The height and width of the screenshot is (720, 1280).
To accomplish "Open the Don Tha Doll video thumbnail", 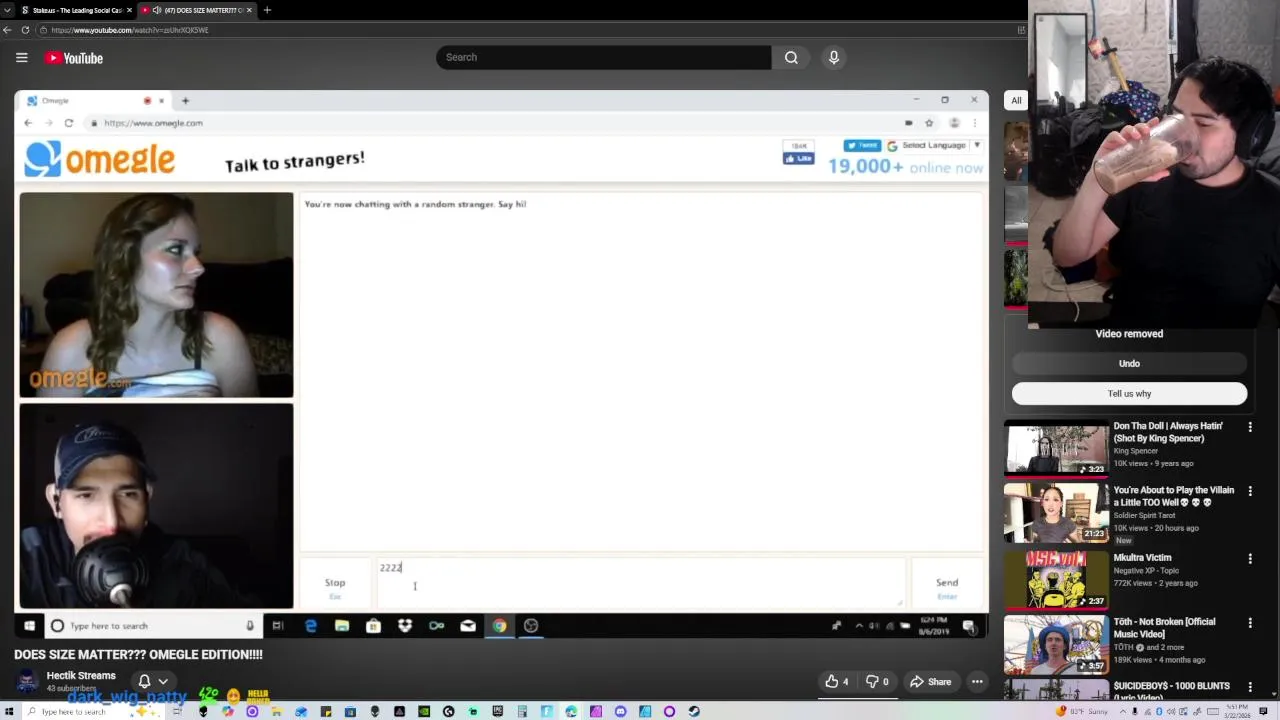I will pyautogui.click(x=1056, y=448).
